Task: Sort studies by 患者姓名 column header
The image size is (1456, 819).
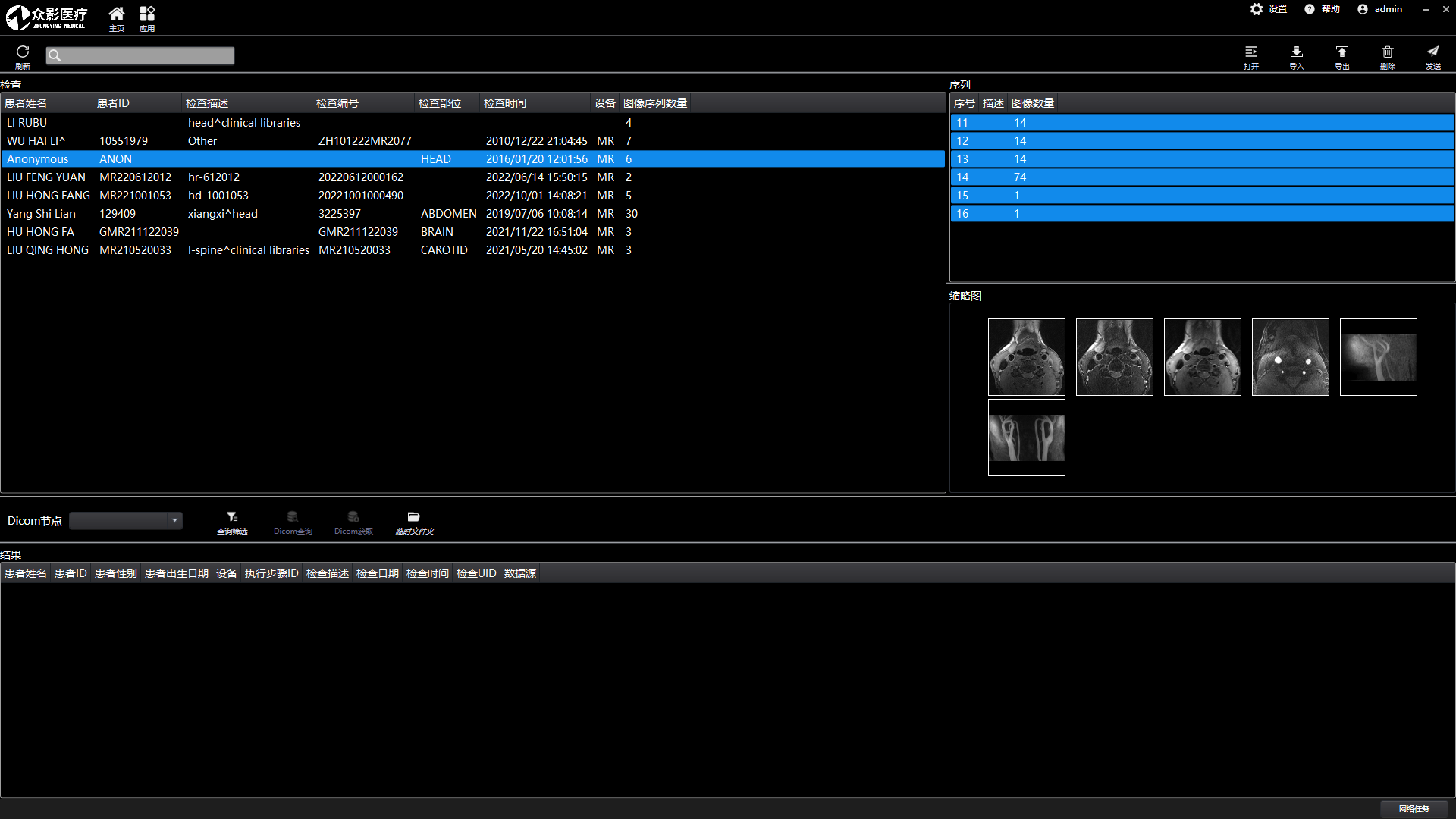Action: pyautogui.click(x=47, y=103)
